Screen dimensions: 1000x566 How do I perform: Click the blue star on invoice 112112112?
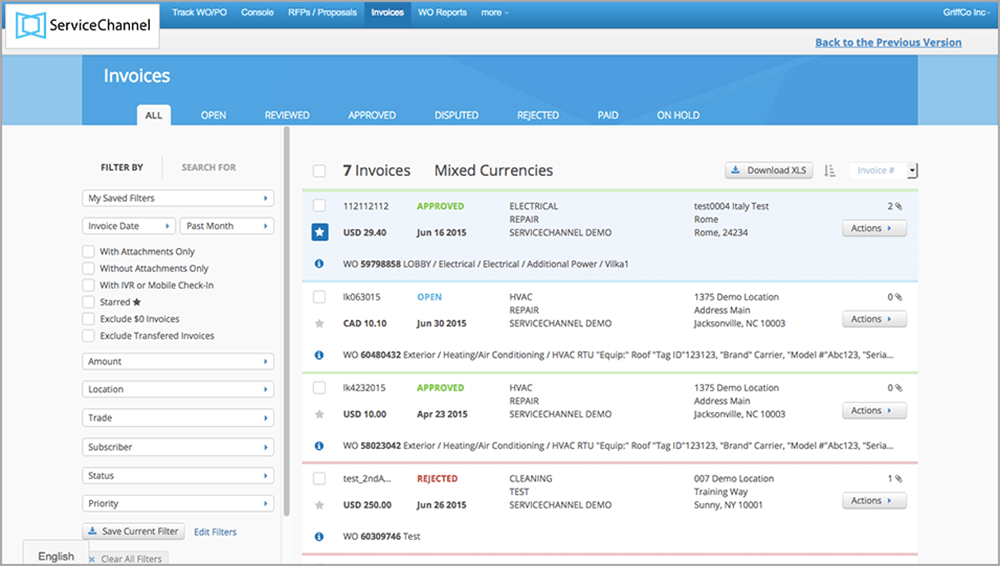[319, 232]
